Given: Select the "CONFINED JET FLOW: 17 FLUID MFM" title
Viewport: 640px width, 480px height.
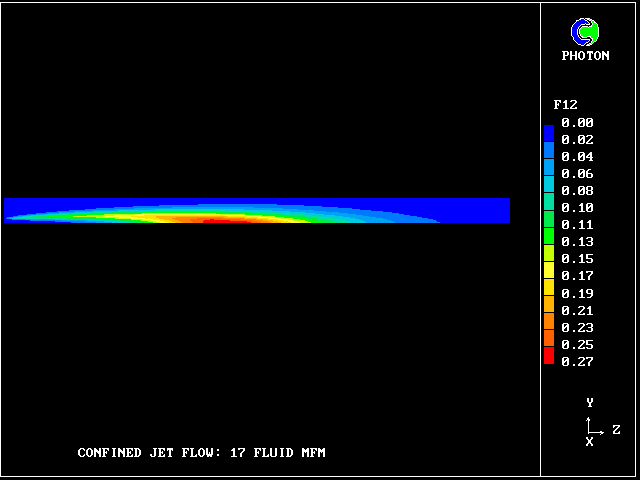Looking at the screenshot, I should [201, 453].
